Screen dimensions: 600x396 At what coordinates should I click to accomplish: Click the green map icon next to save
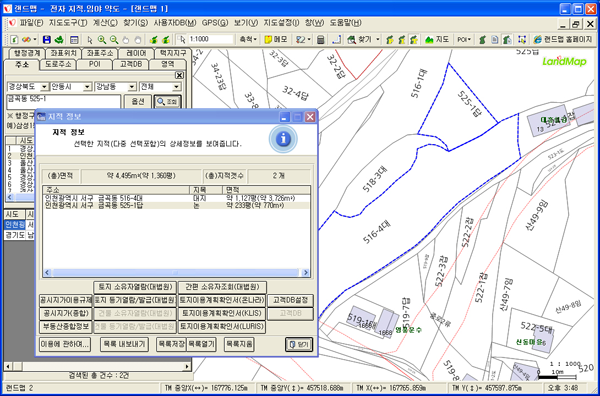point(59,39)
